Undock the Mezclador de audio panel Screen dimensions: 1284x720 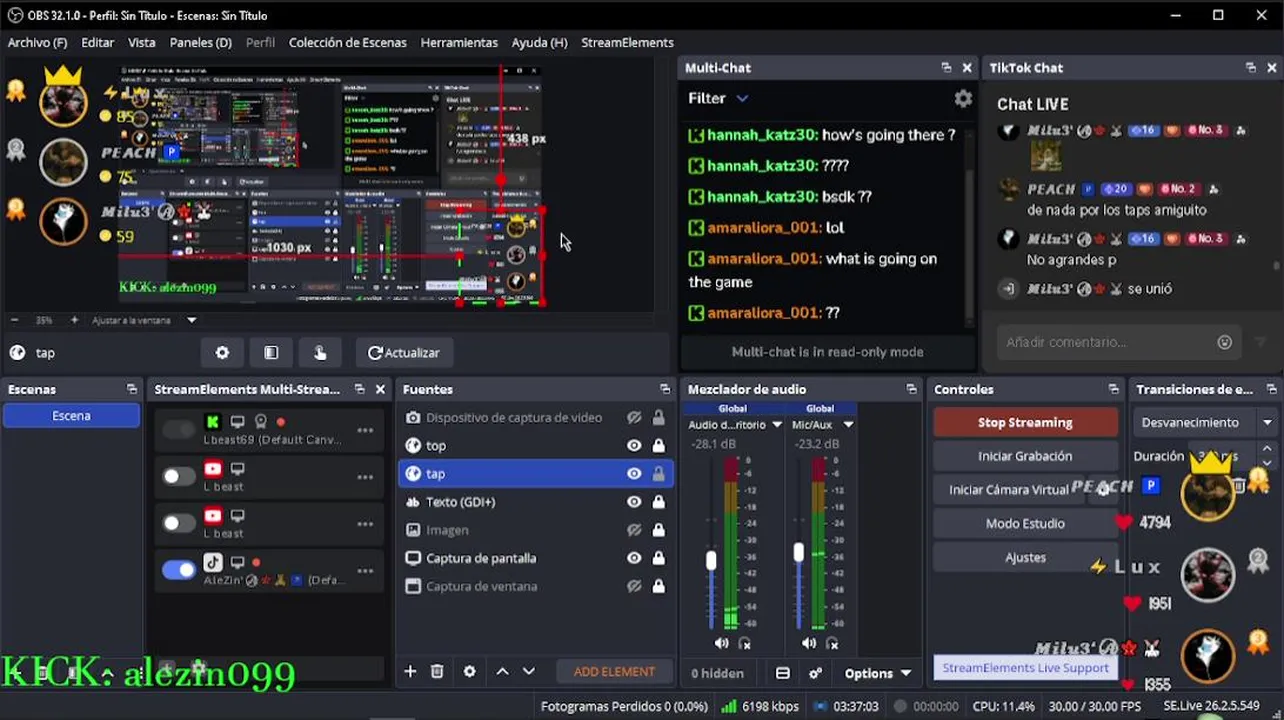pos(911,389)
